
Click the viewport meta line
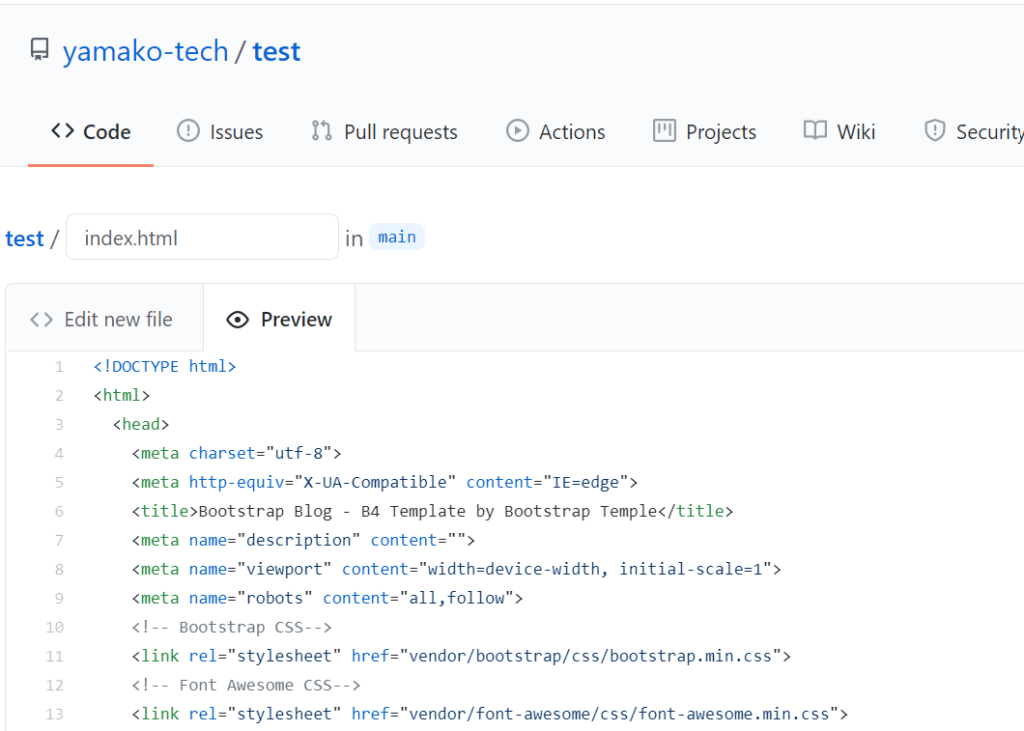pyautogui.click(x=456, y=569)
